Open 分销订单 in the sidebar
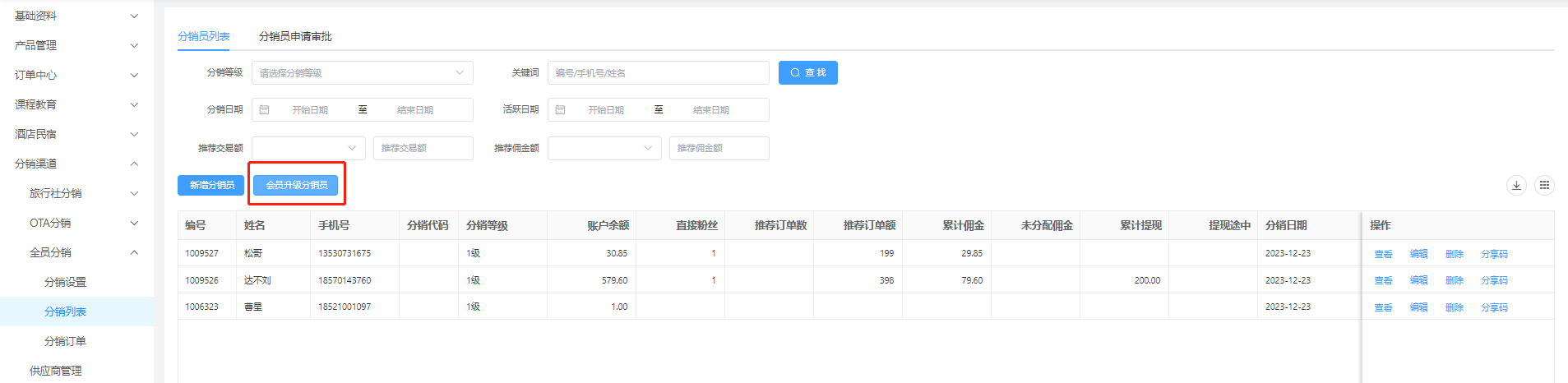 [x=66, y=342]
